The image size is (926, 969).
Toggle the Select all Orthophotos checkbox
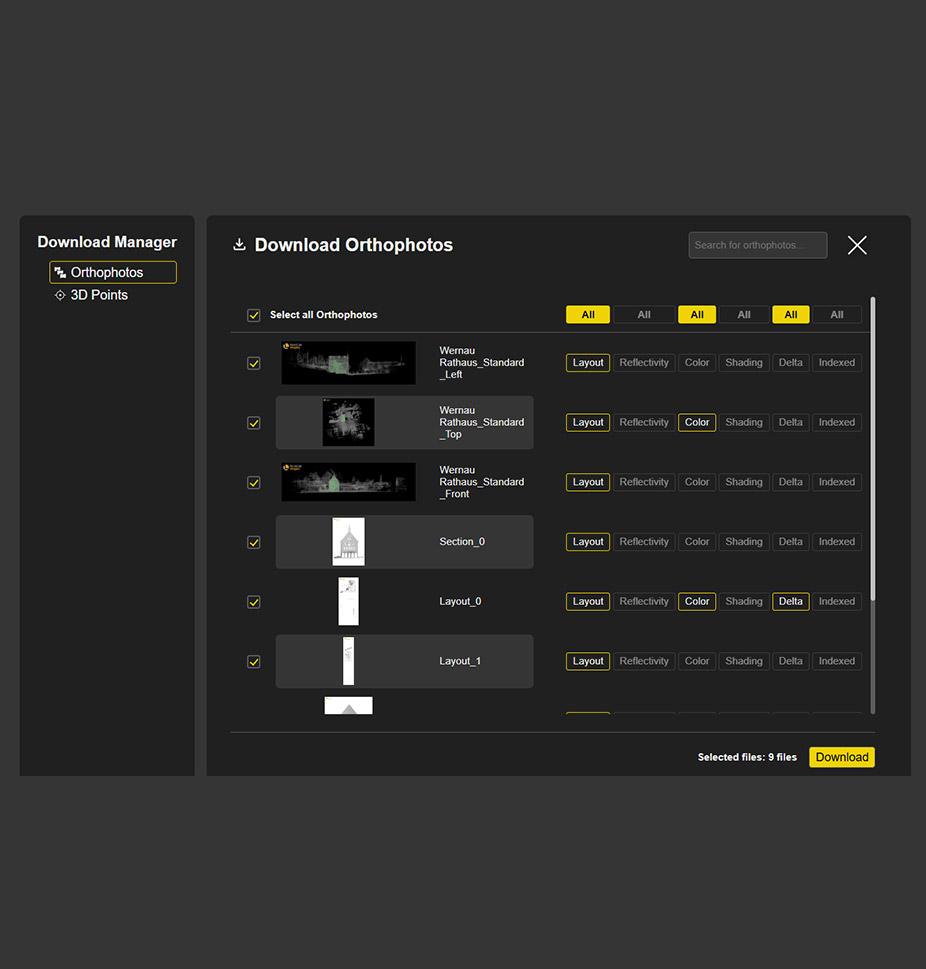coord(254,314)
